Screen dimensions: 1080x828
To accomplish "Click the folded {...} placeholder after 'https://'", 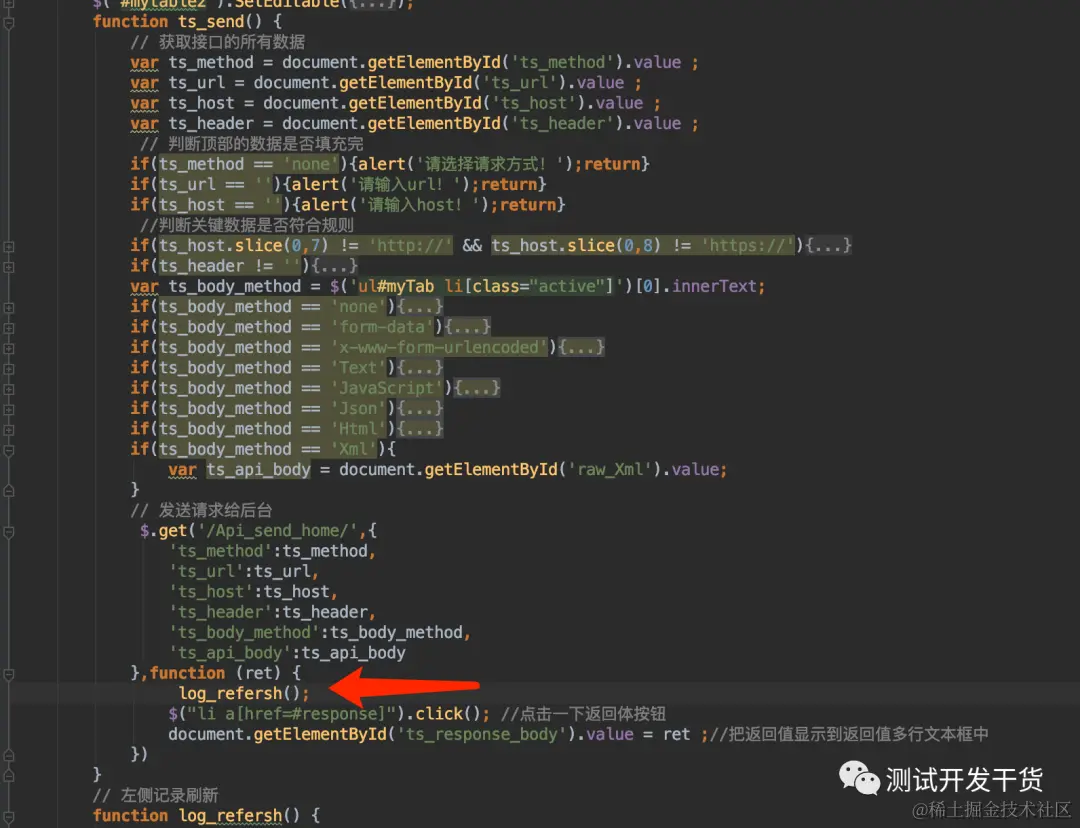I will [828, 245].
